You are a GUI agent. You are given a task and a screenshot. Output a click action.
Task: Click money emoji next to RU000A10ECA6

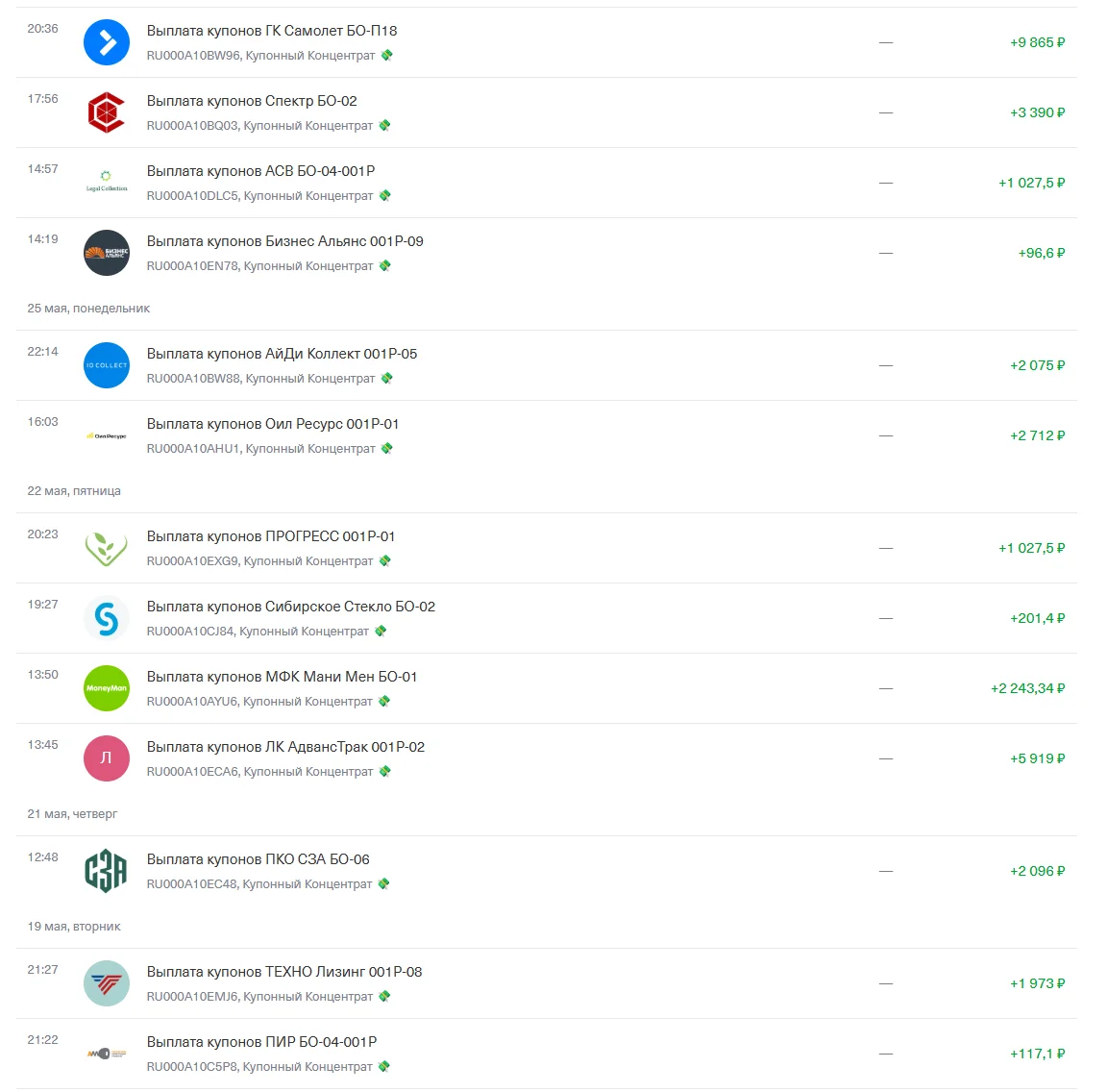click(x=384, y=771)
